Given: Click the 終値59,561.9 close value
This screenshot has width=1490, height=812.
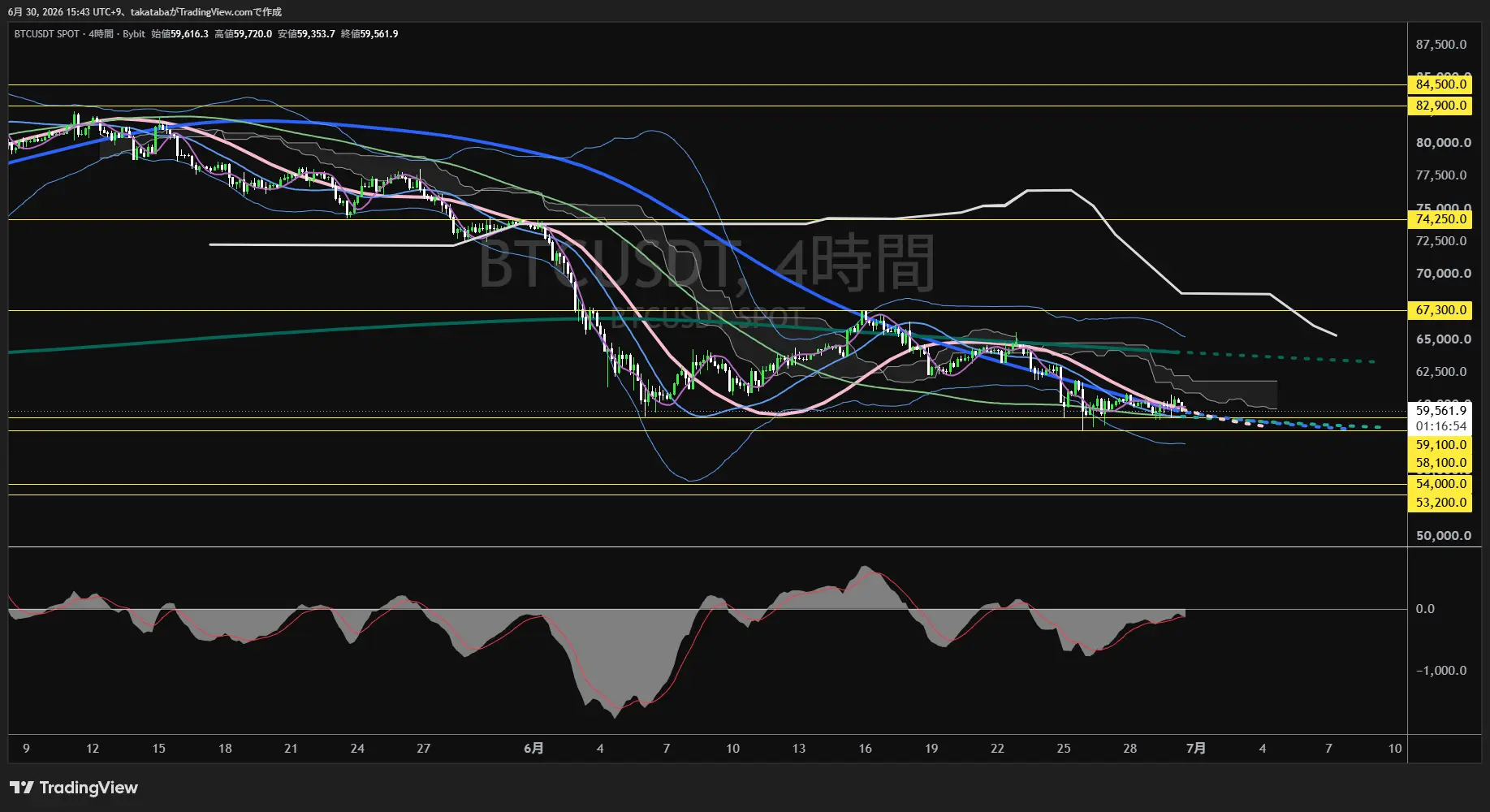Looking at the screenshot, I should click(x=369, y=34).
